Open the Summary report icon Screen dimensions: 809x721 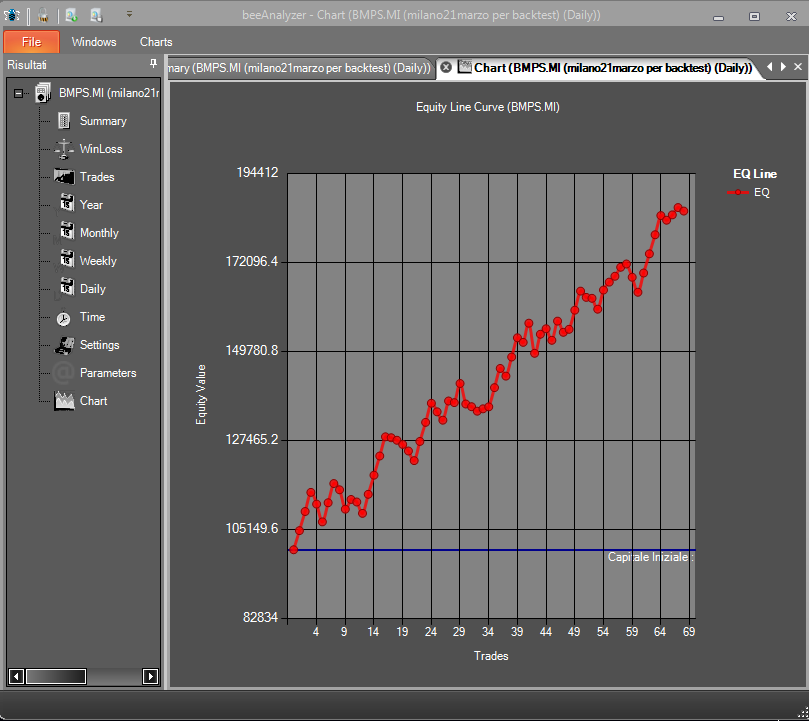[x=64, y=121]
